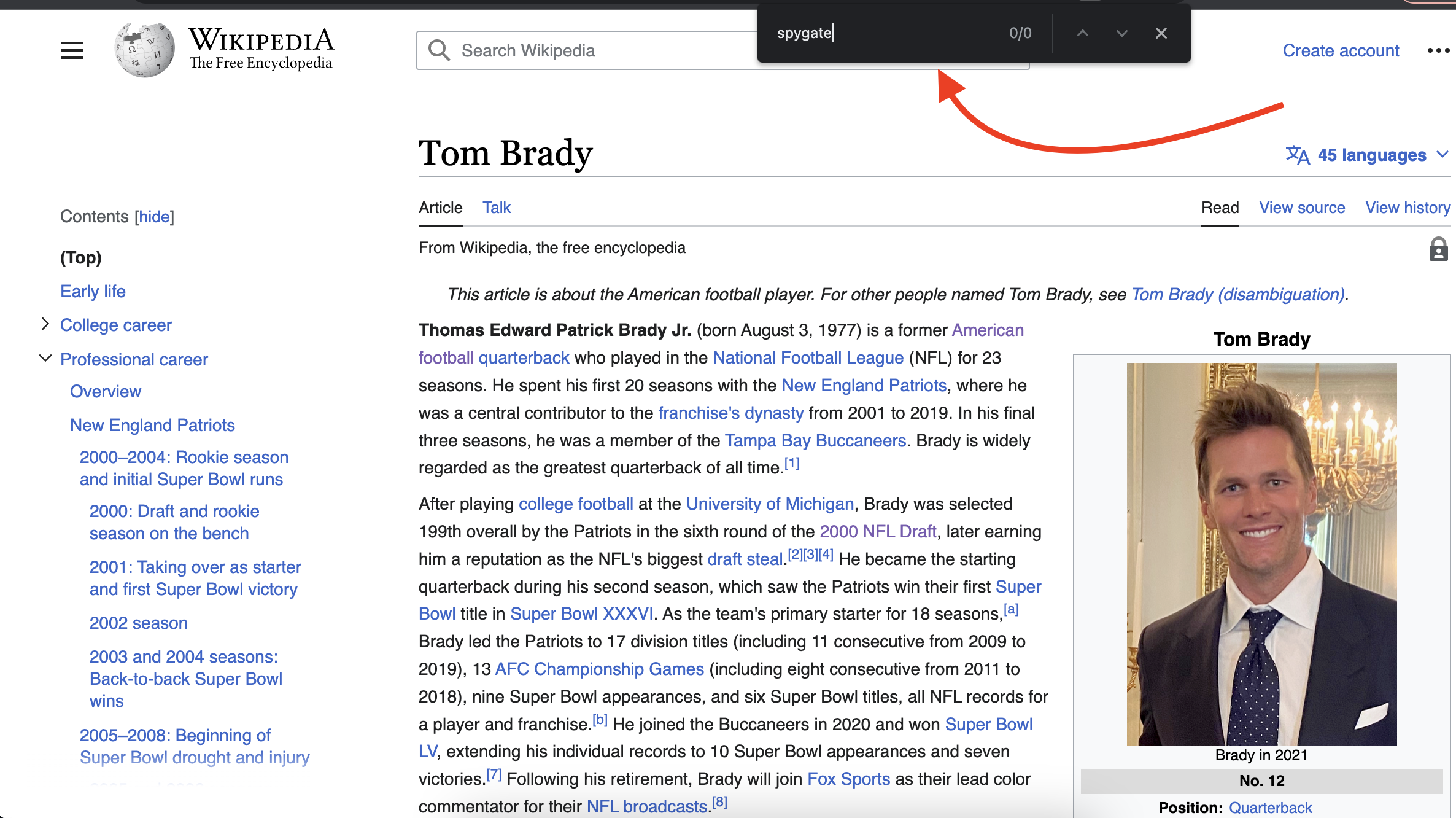
Task: Switch to the Talk tab
Action: tap(496, 208)
